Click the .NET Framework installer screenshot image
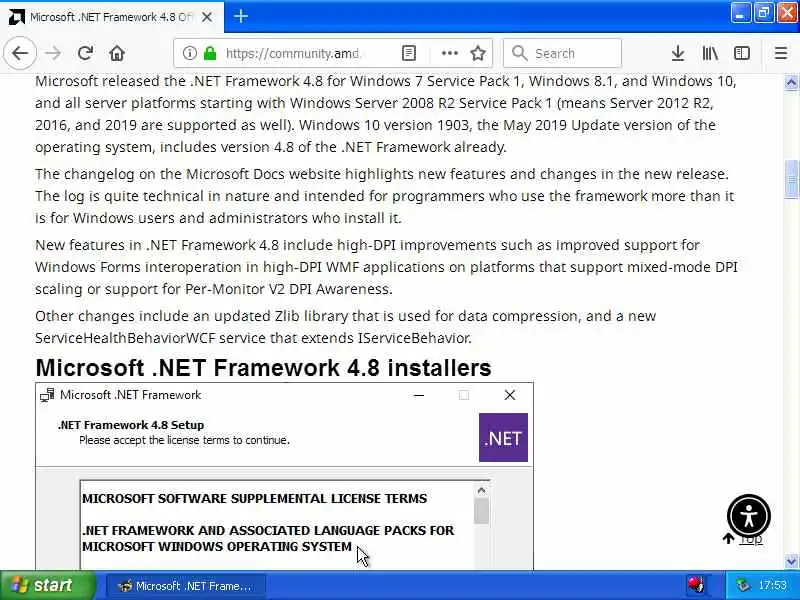 [284, 476]
